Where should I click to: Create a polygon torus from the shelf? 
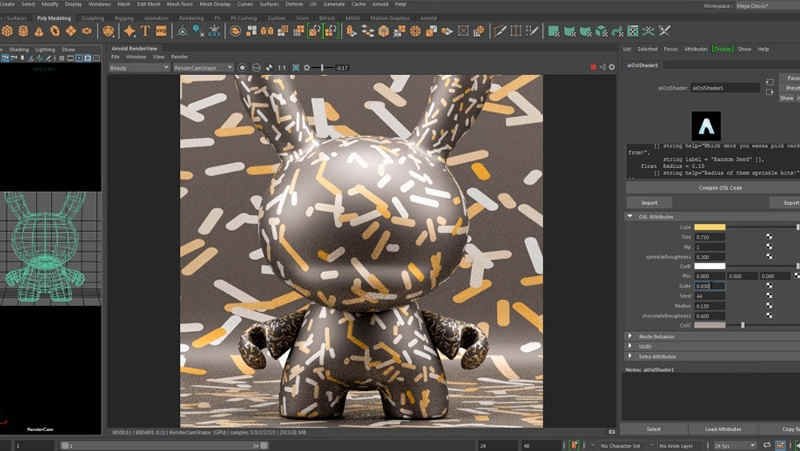[55, 31]
